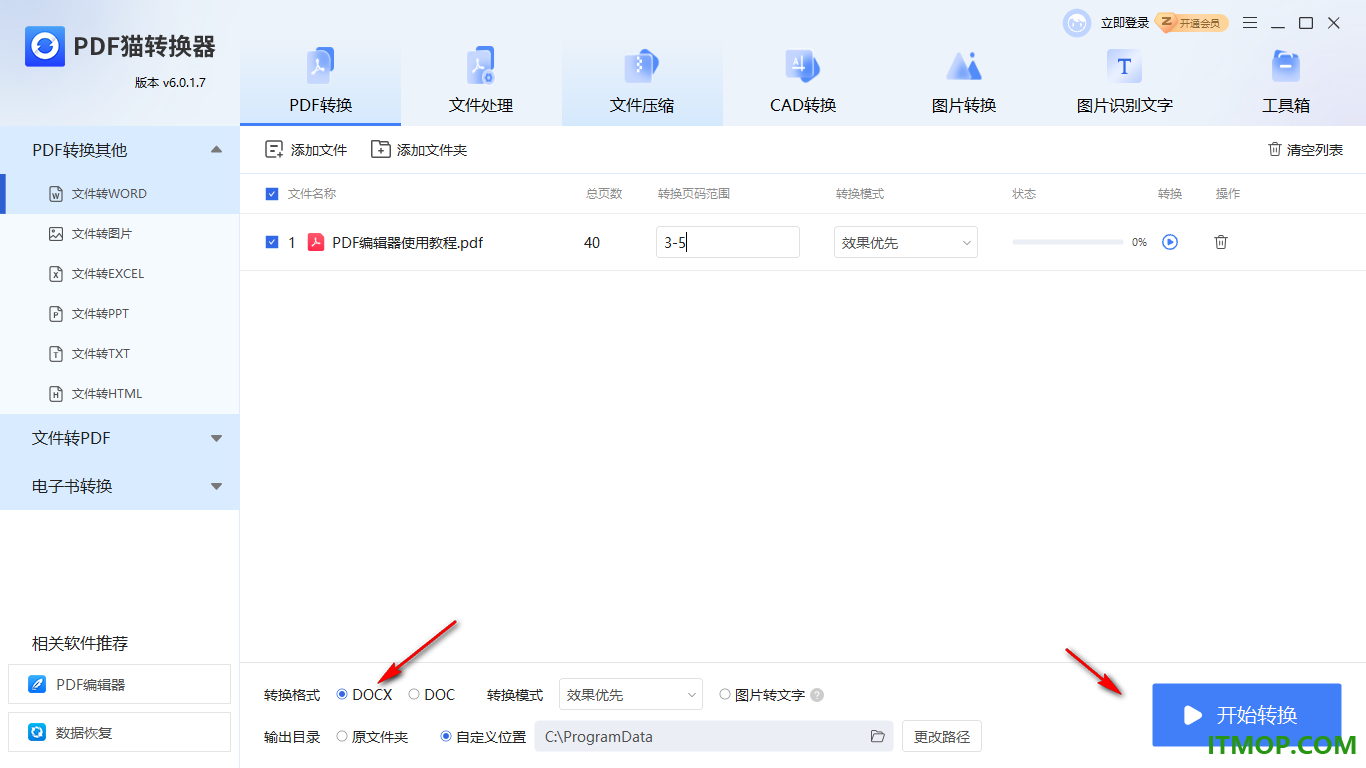Select 文件转HTML in sidebar

(120, 394)
